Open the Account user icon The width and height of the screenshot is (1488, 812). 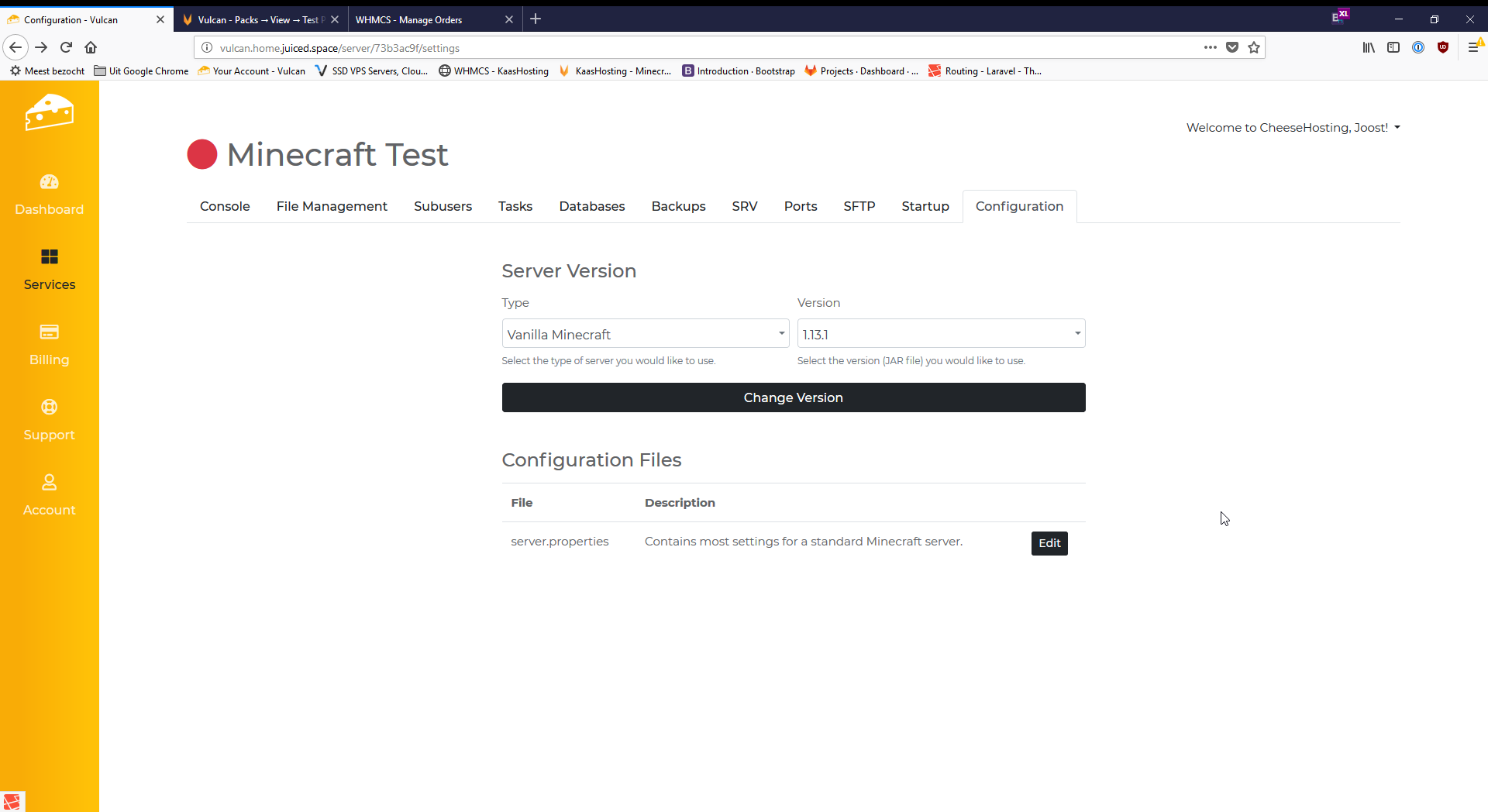(49, 483)
